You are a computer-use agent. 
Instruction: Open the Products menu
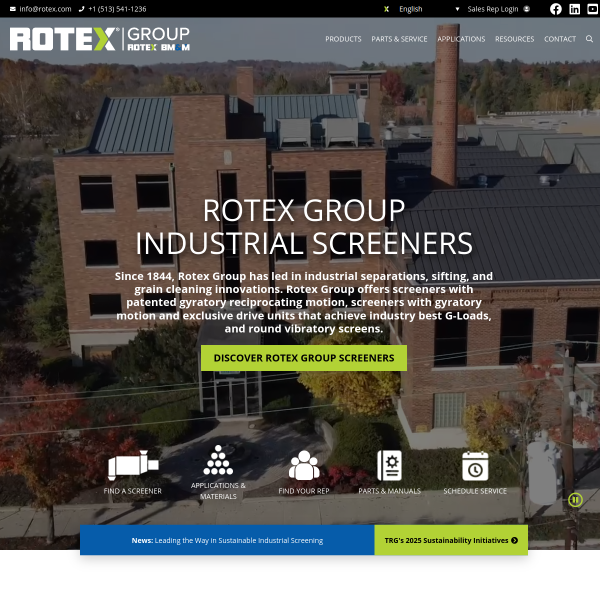point(343,39)
